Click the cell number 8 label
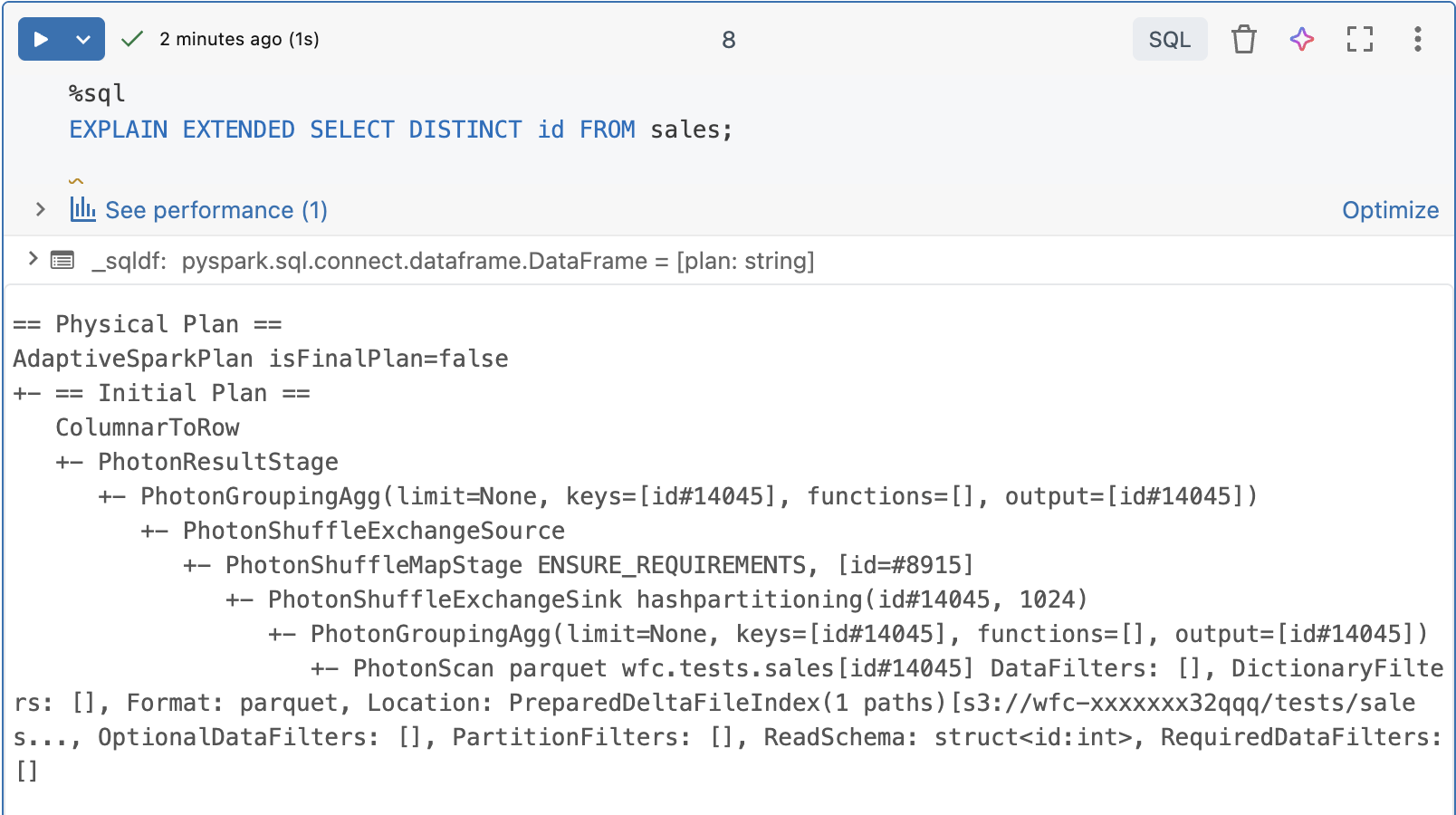 pyautogui.click(x=728, y=40)
